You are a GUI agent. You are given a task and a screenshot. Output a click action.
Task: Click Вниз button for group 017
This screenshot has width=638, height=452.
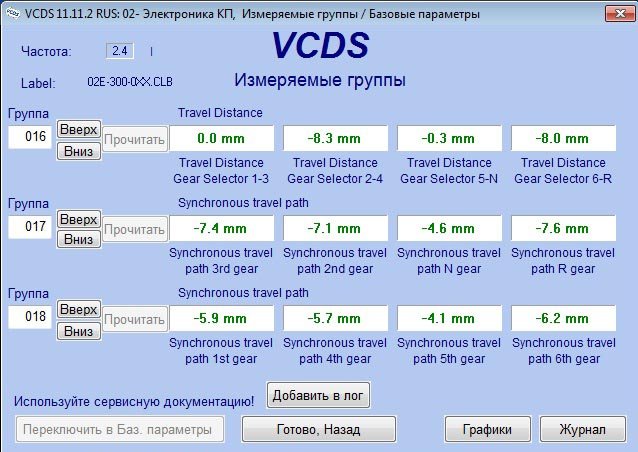pos(79,239)
